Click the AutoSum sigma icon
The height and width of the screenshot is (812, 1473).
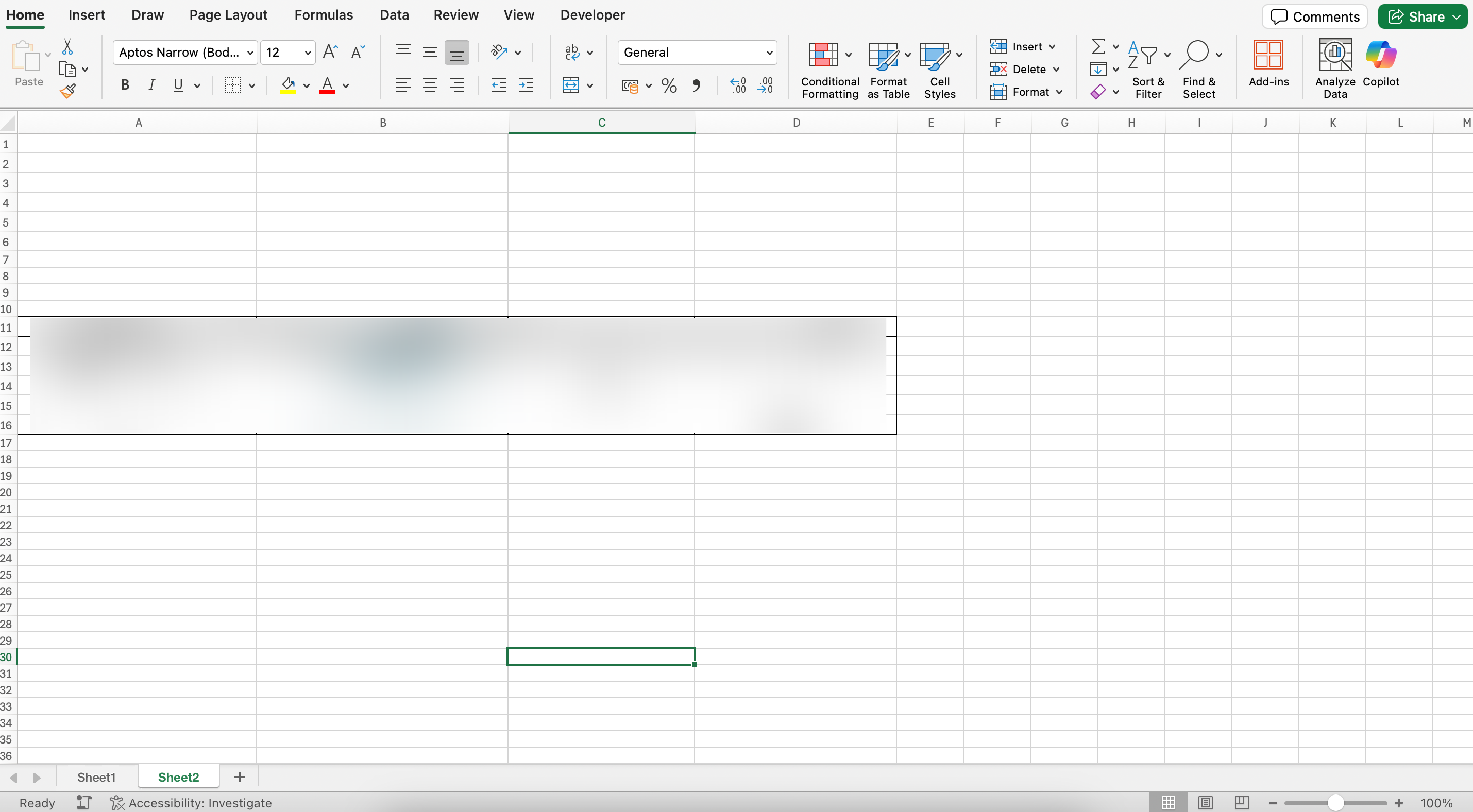tap(1098, 46)
